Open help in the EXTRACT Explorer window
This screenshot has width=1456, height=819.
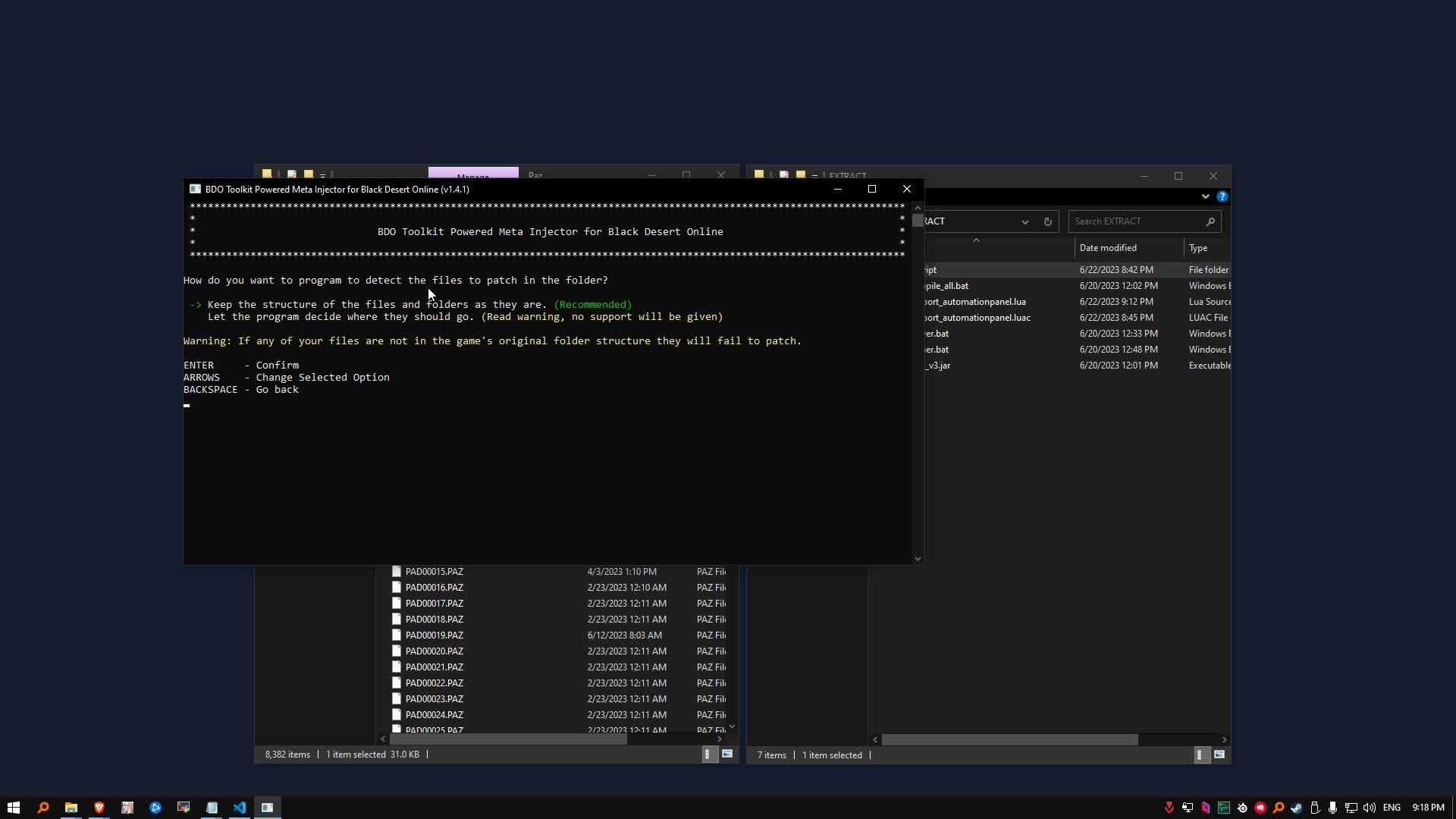[x=1222, y=196]
